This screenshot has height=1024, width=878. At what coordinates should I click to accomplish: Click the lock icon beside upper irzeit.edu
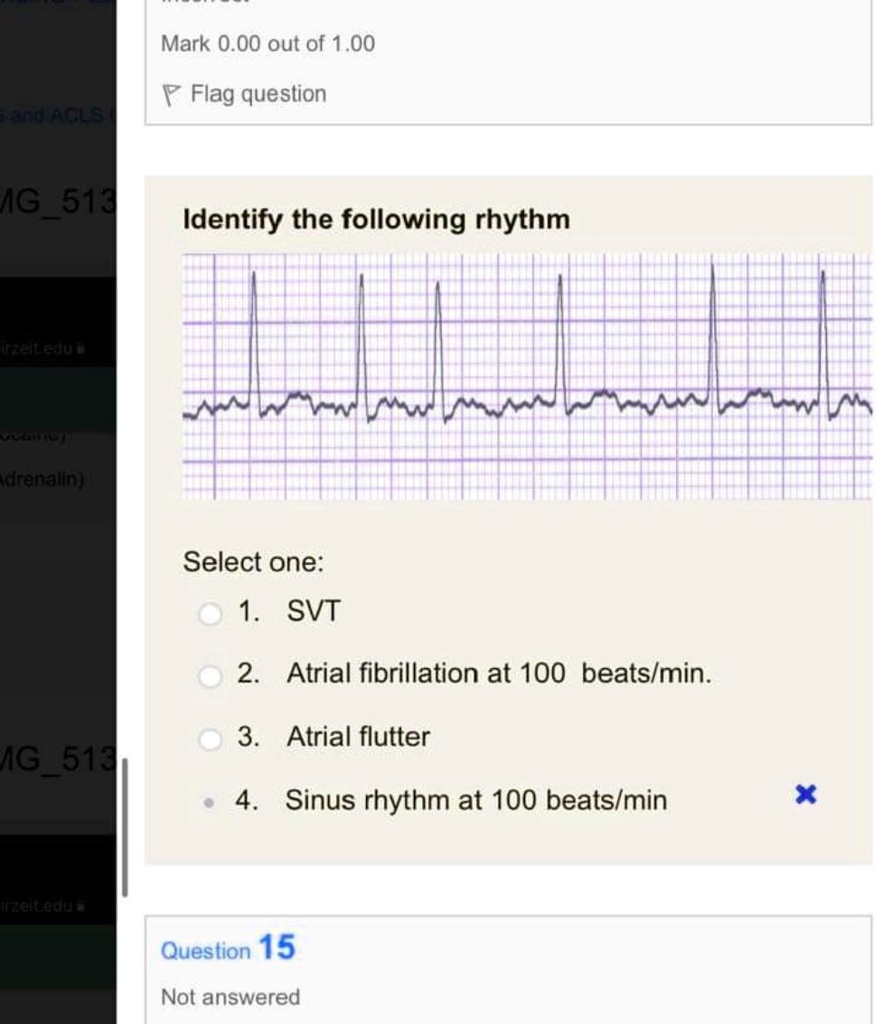81,349
